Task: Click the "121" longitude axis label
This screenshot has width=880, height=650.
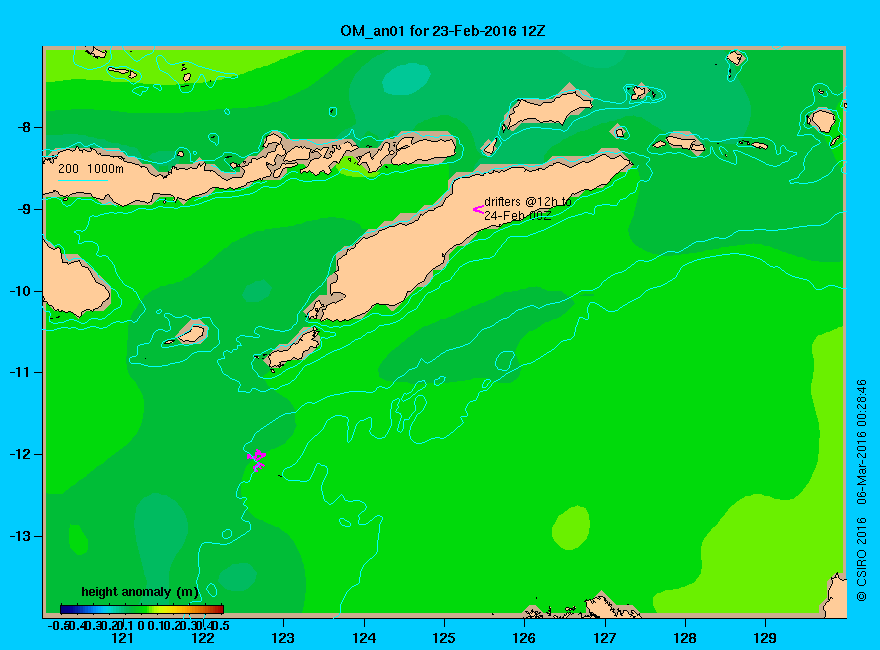Action: [x=122, y=638]
